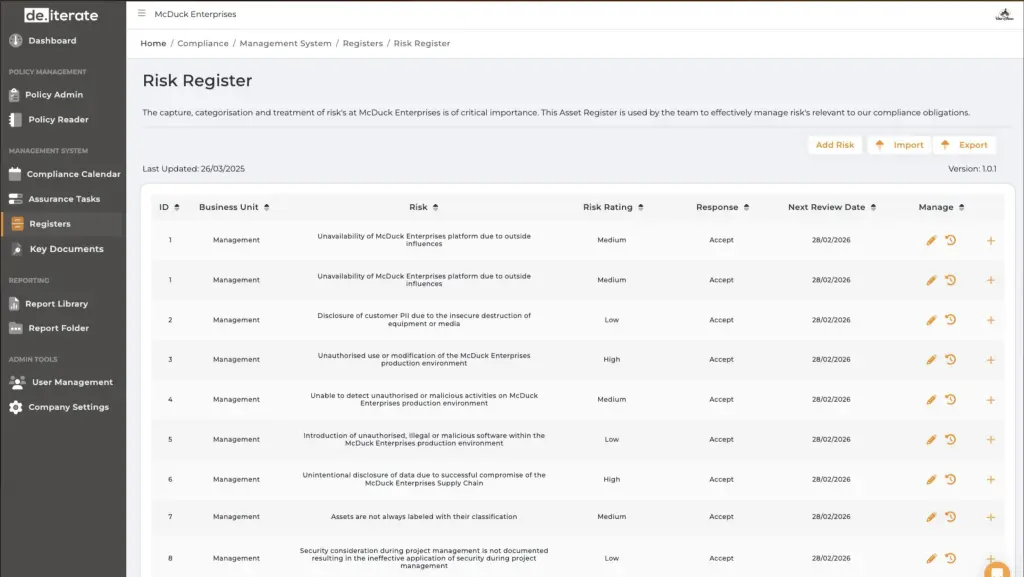The width and height of the screenshot is (1024, 577).
Task: Click the de.iterate logo
Action: pyautogui.click(x=61, y=15)
